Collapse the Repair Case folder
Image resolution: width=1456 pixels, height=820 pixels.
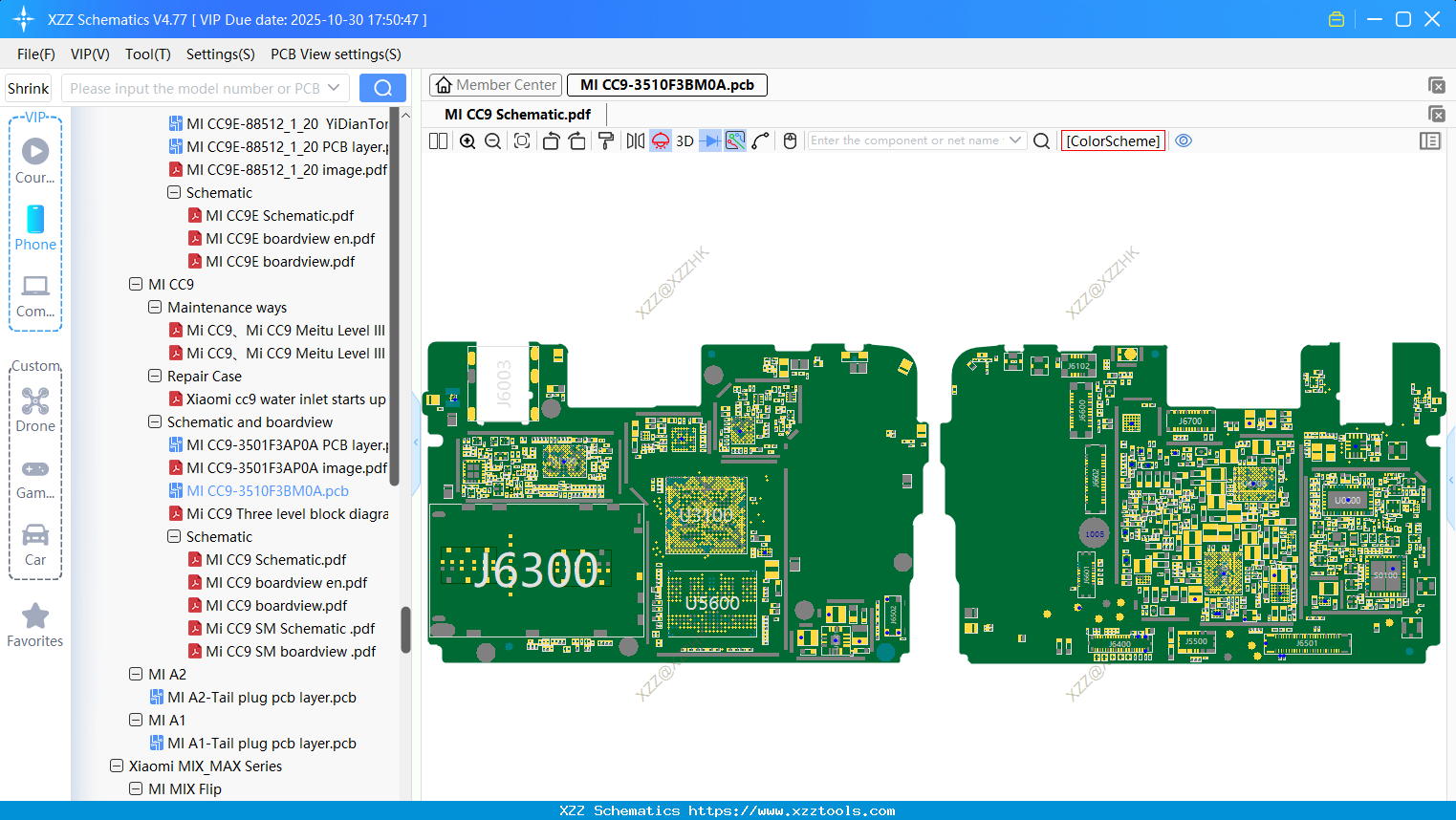pyautogui.click(x=155, y=376)
